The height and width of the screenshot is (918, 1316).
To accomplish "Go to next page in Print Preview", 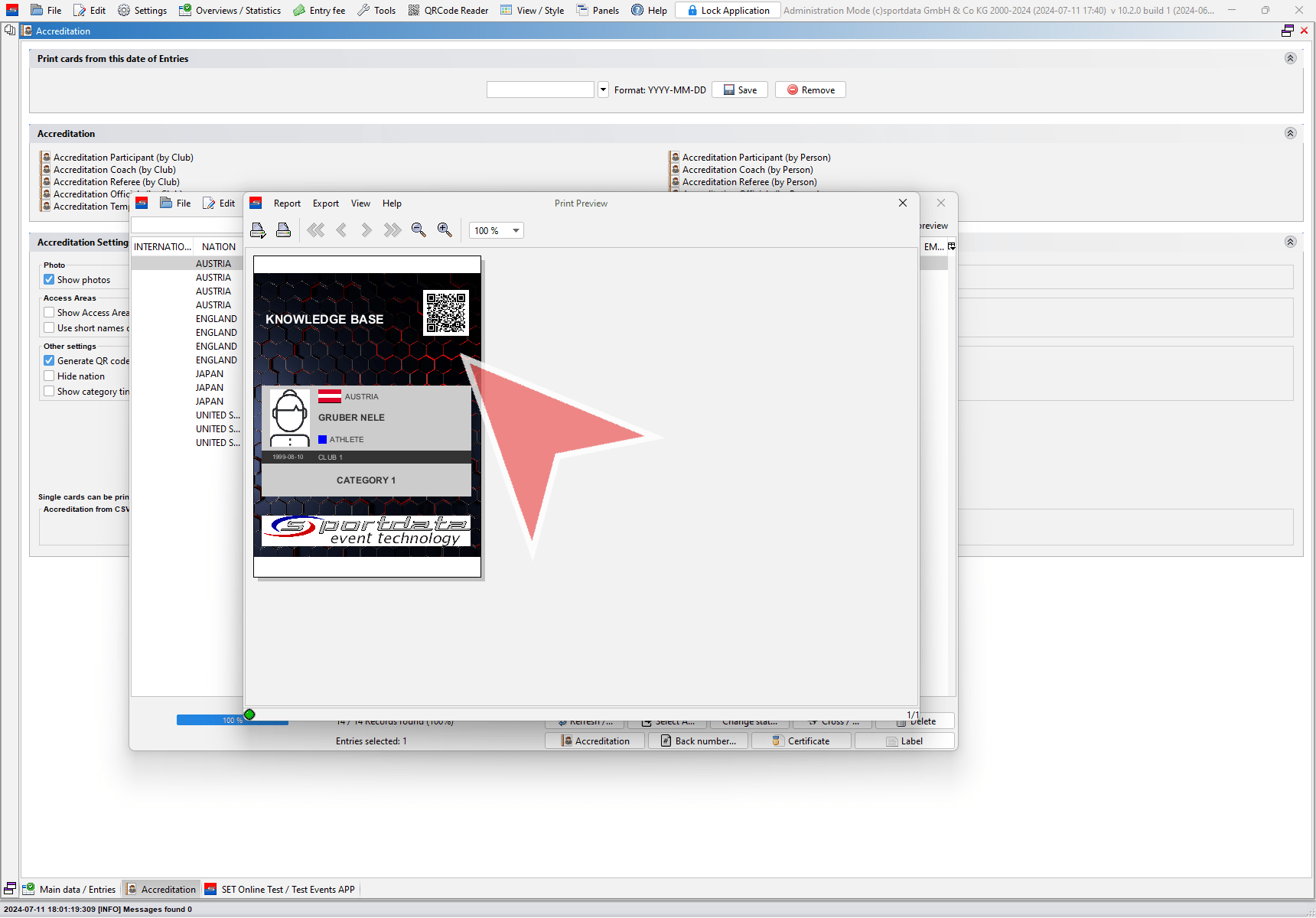I will pyautogui.click(x=366, y=230).
